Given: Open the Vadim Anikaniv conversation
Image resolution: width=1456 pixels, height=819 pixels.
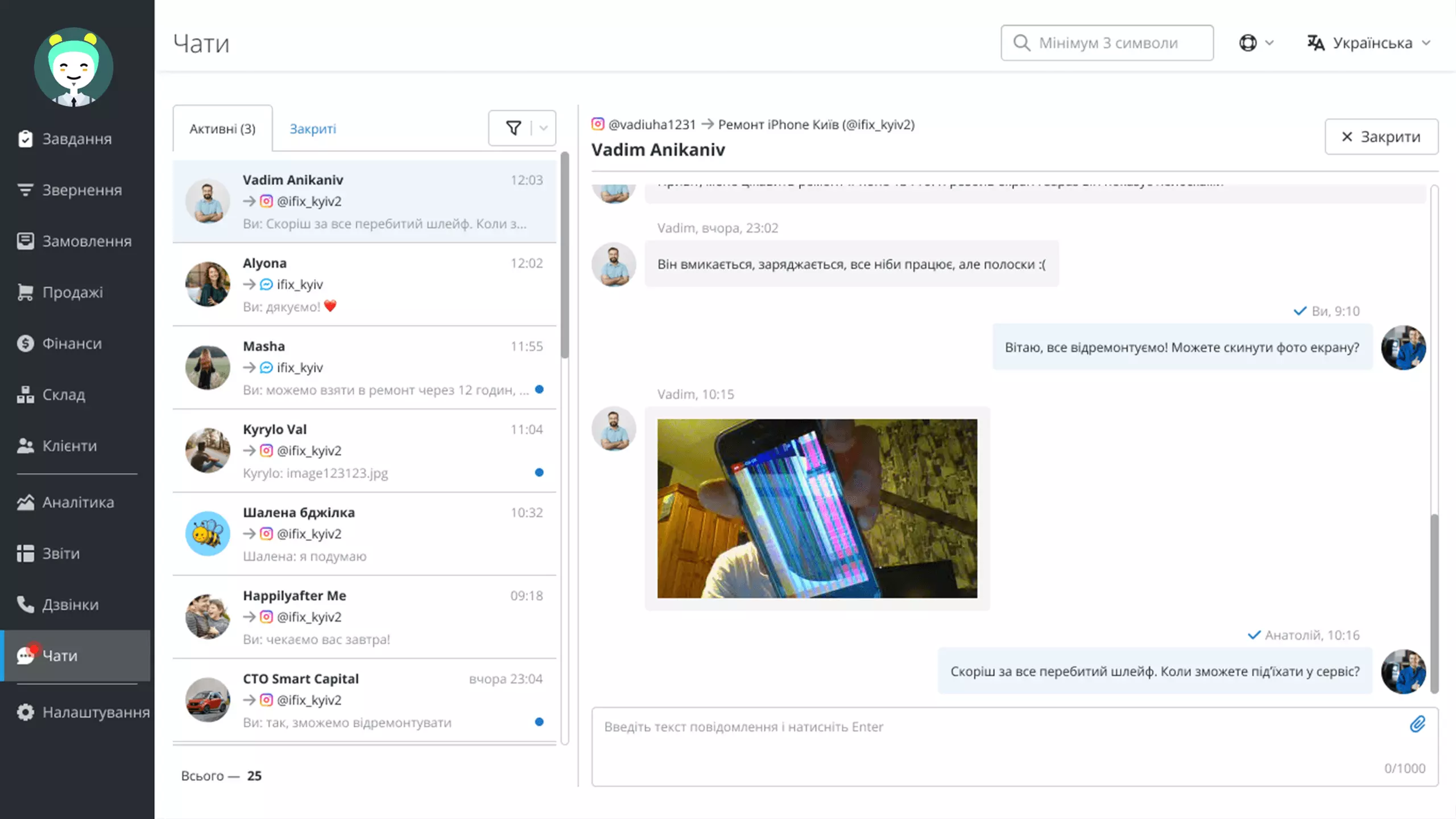Looking at the screenshot, I should click(x=365, y=201).
